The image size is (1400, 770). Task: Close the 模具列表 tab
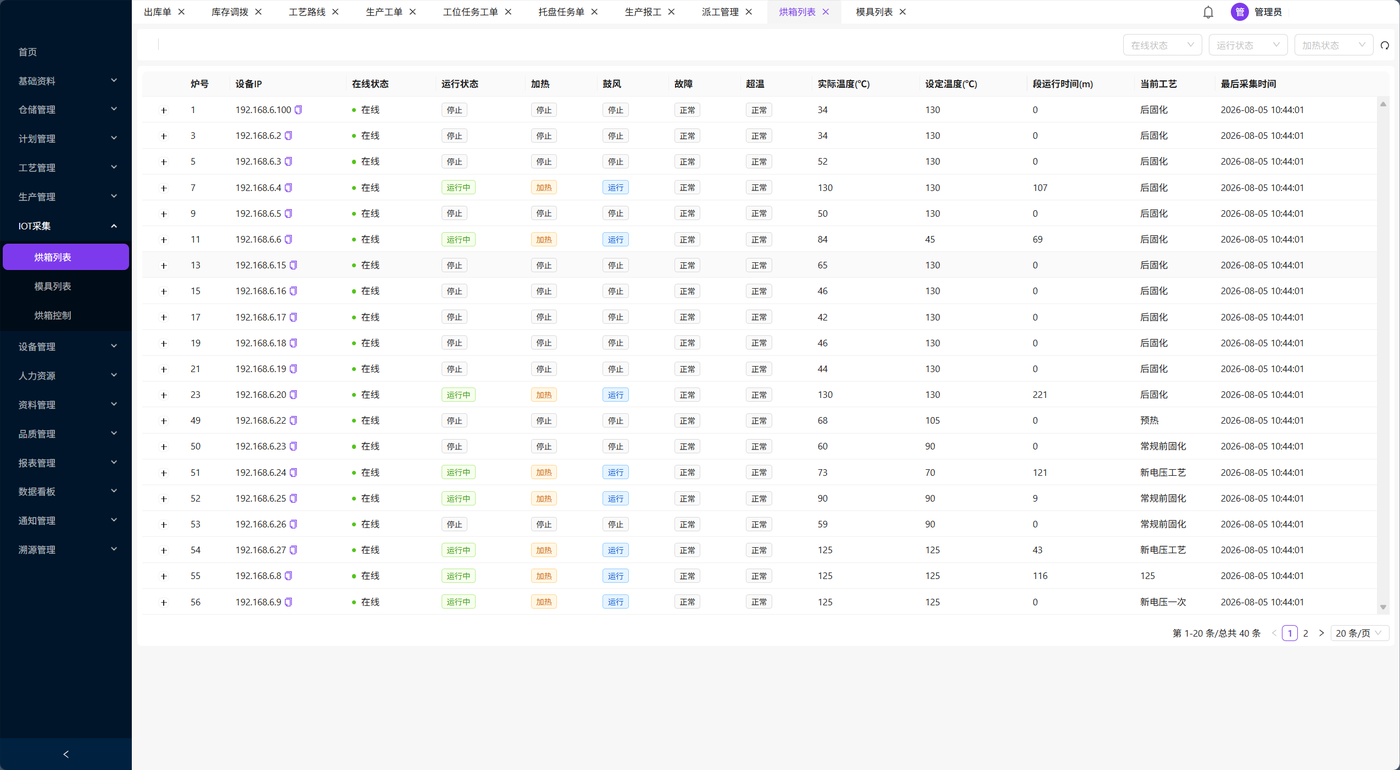[x=902, y=12]
